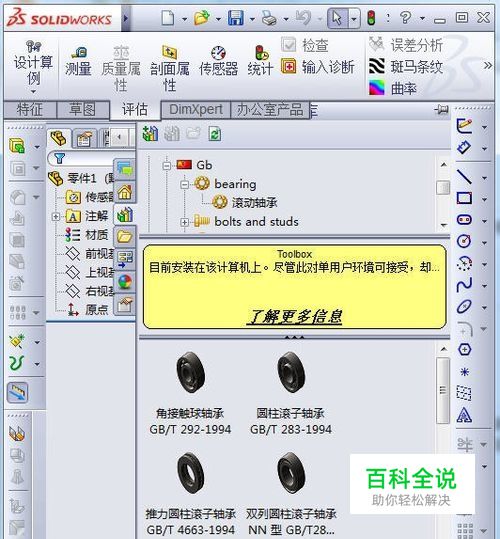
Task: Select the Polygon sketch tool
Action: coord(464,350)
